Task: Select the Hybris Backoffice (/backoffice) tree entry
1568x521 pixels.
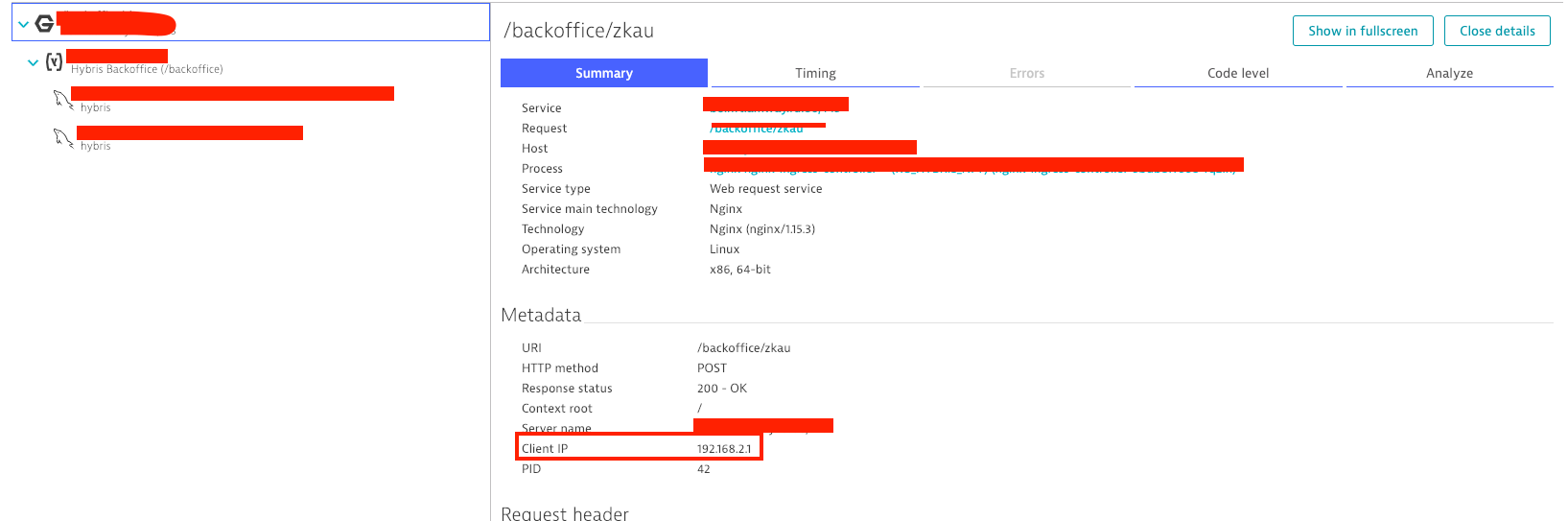Action: point(147,69)
